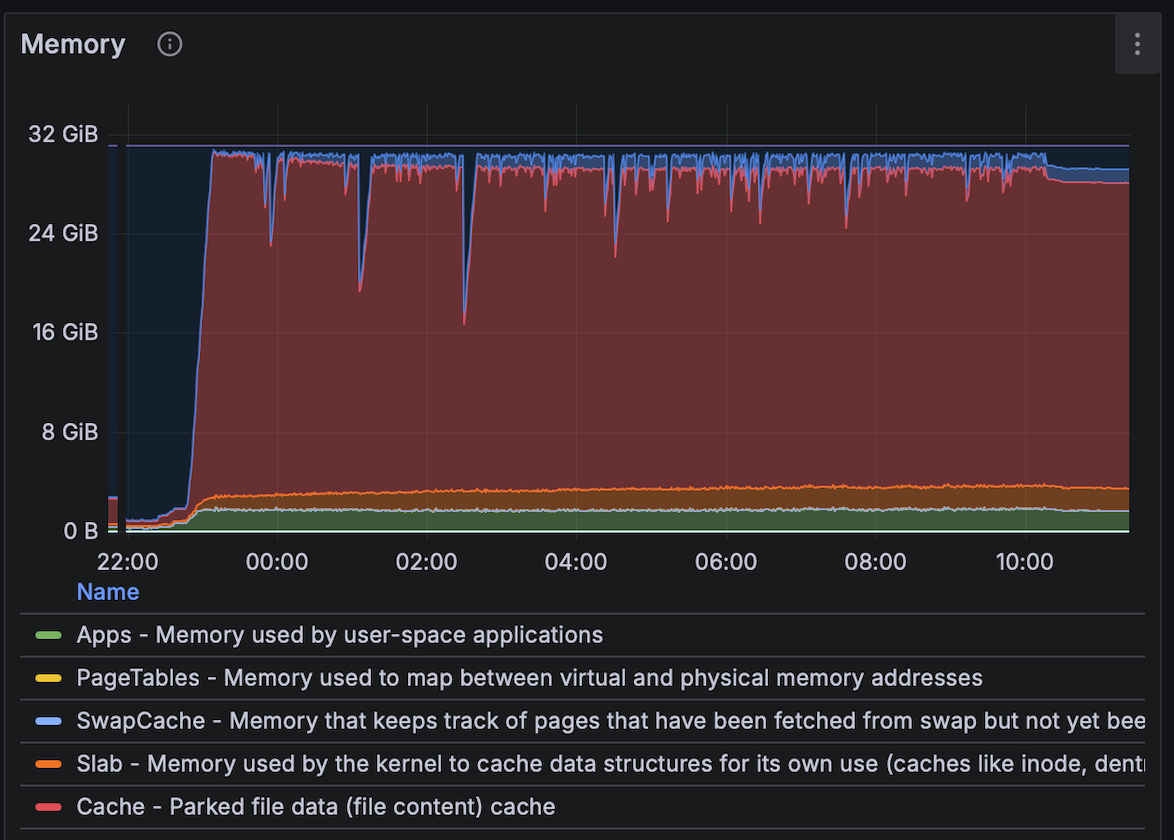
Task: Open the panel's three-dot menu
Action: point(1137,44)
